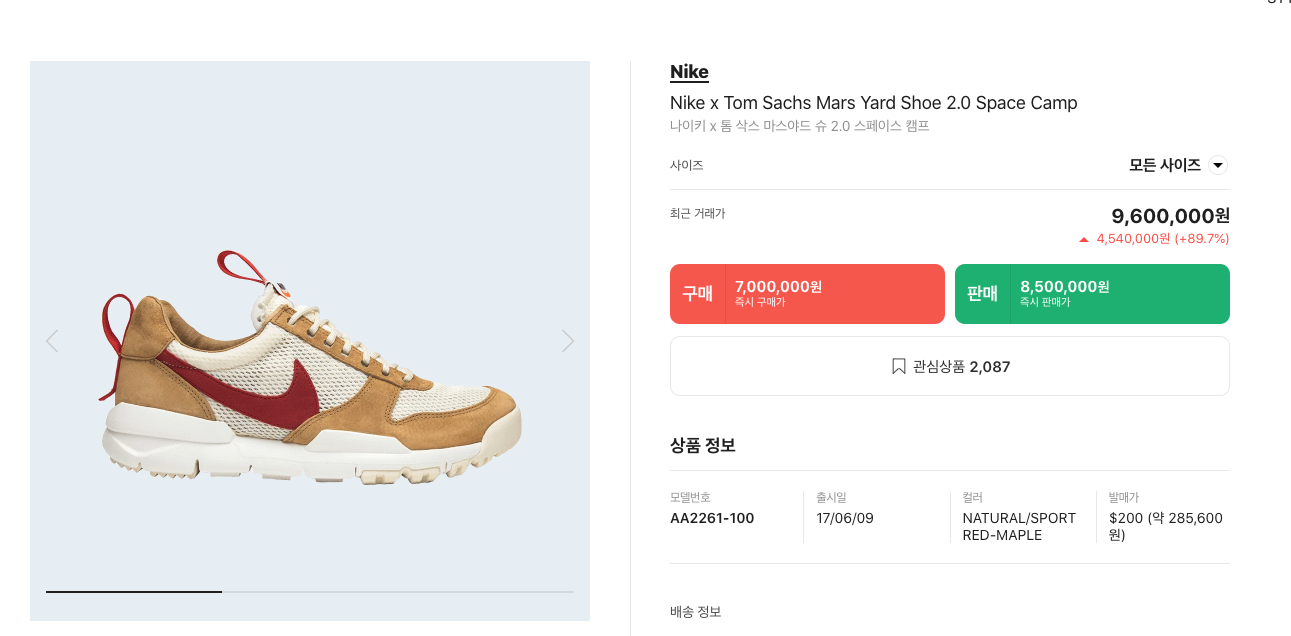Click the 상품 정보 section heading

click(703, 445)
